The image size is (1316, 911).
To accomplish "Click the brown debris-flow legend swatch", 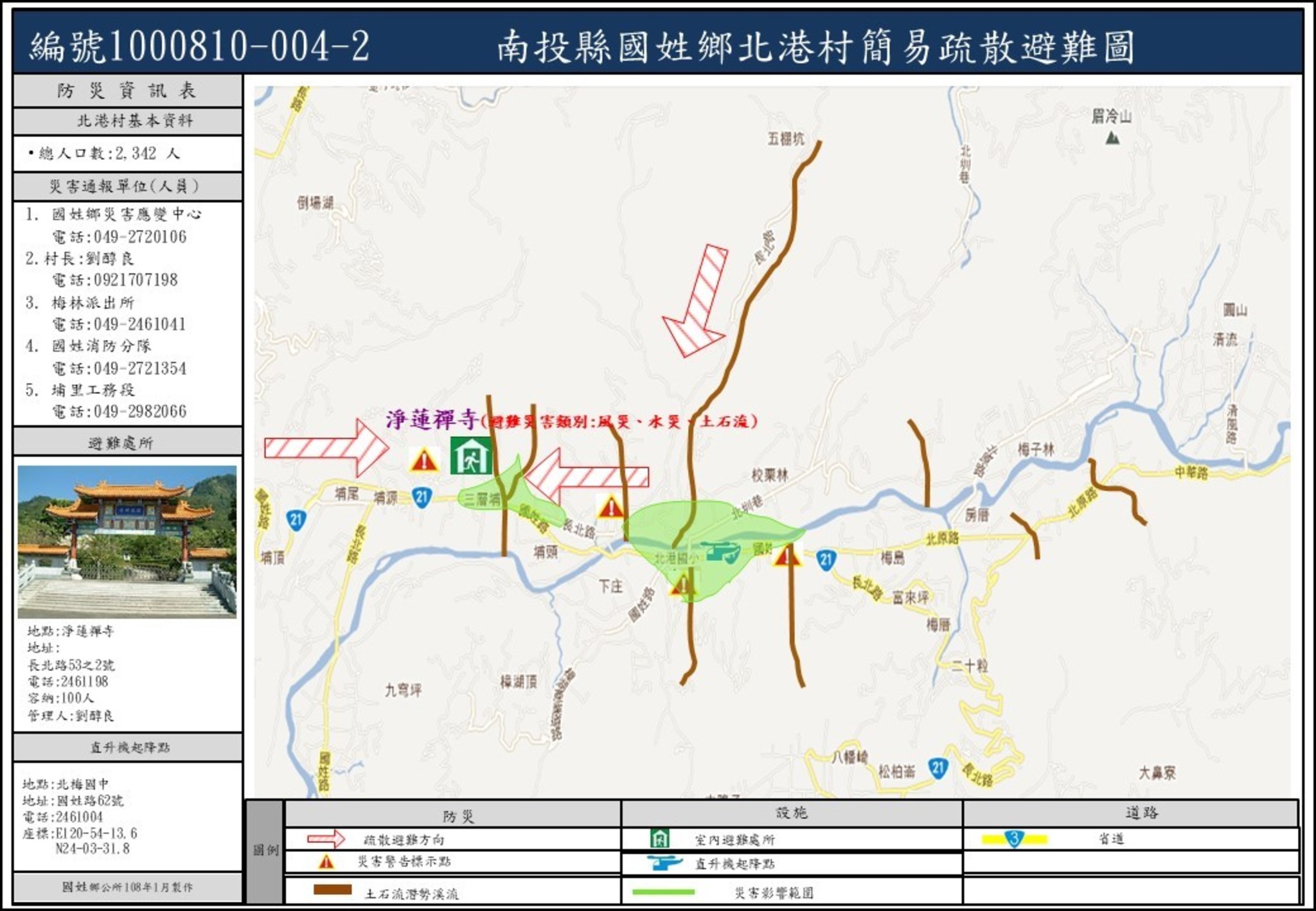I will point(332,890).
